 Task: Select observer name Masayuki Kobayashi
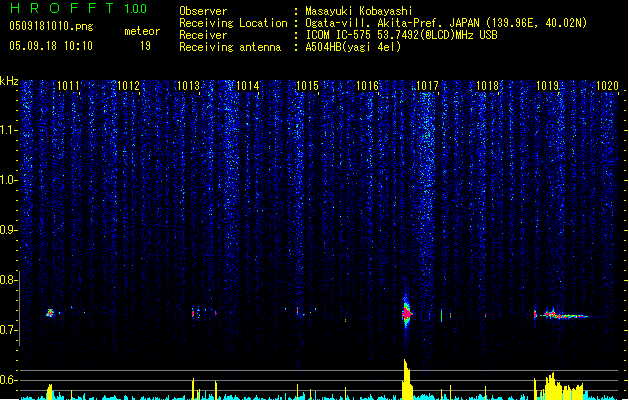coord(359,11)
